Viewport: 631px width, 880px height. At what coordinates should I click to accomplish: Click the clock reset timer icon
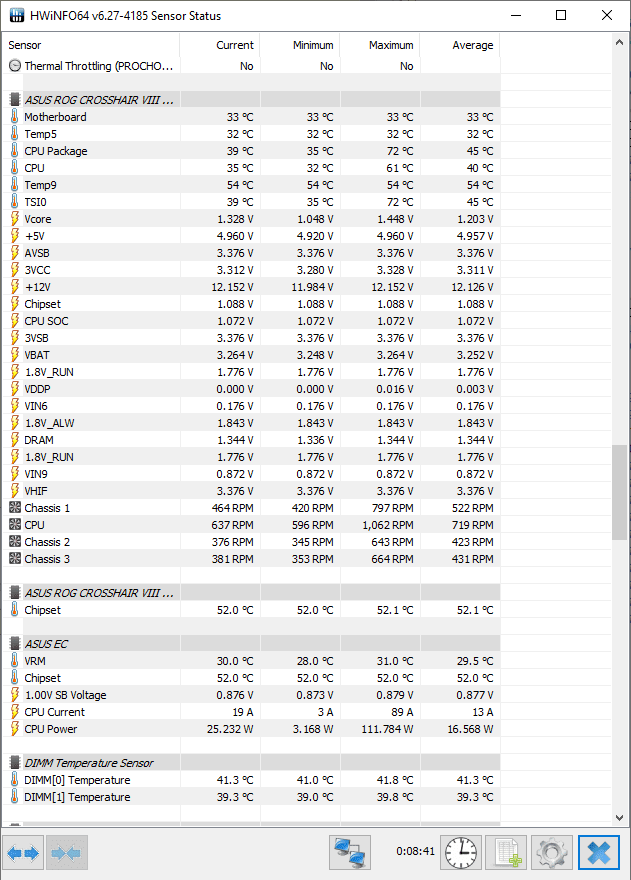pos(461,853)
